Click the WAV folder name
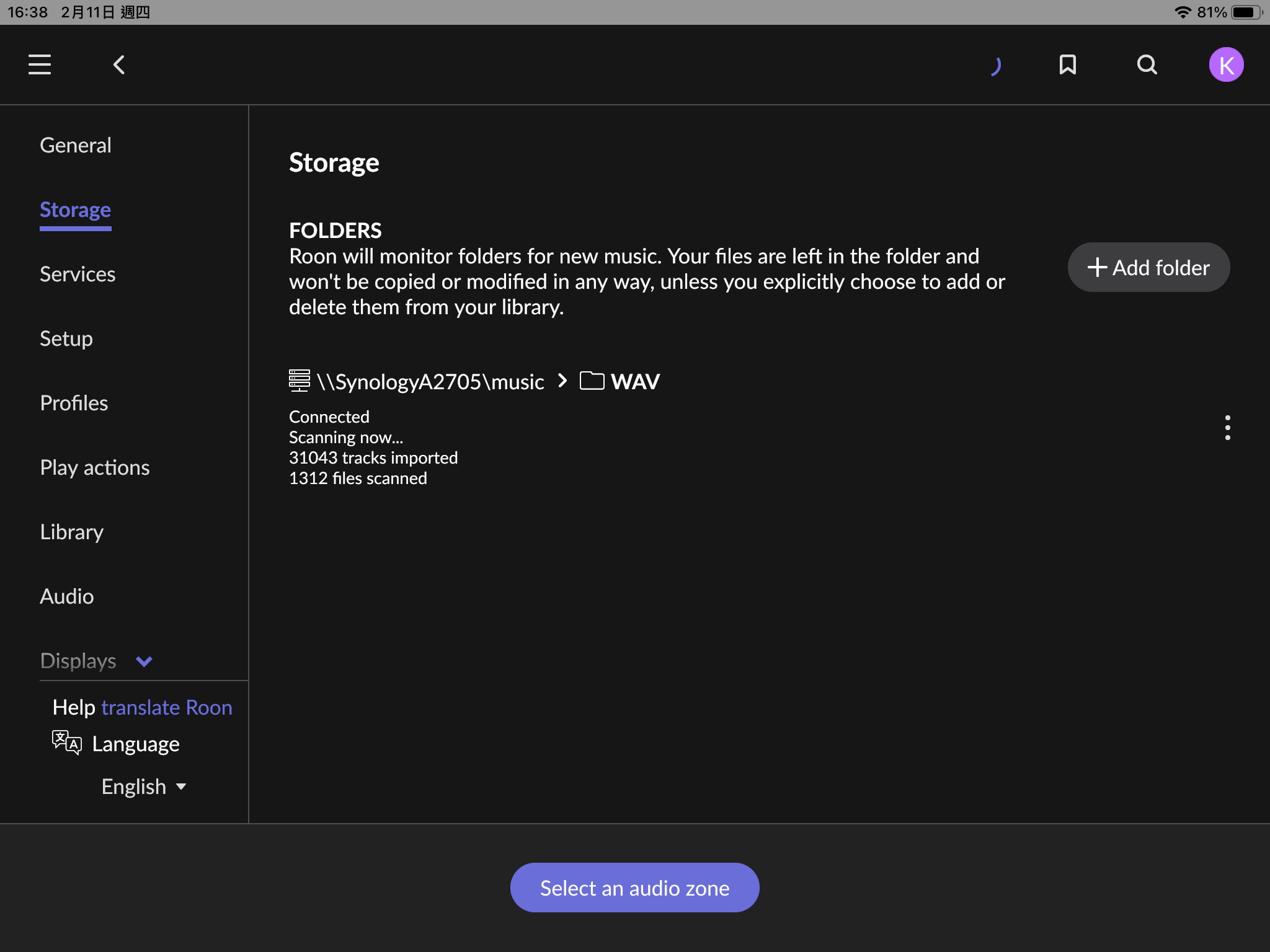 [x=635, y=381]
